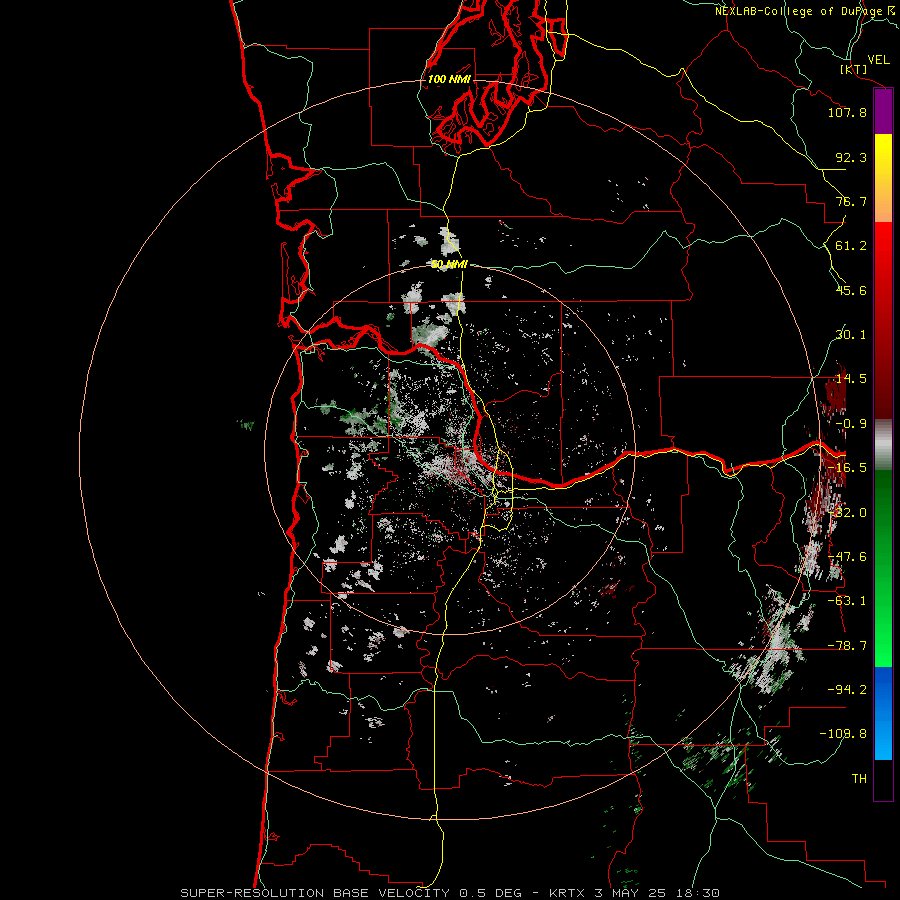Click the 50 NMI range ring label
Screen dimensions: 900x900
(x=449, y=265)
